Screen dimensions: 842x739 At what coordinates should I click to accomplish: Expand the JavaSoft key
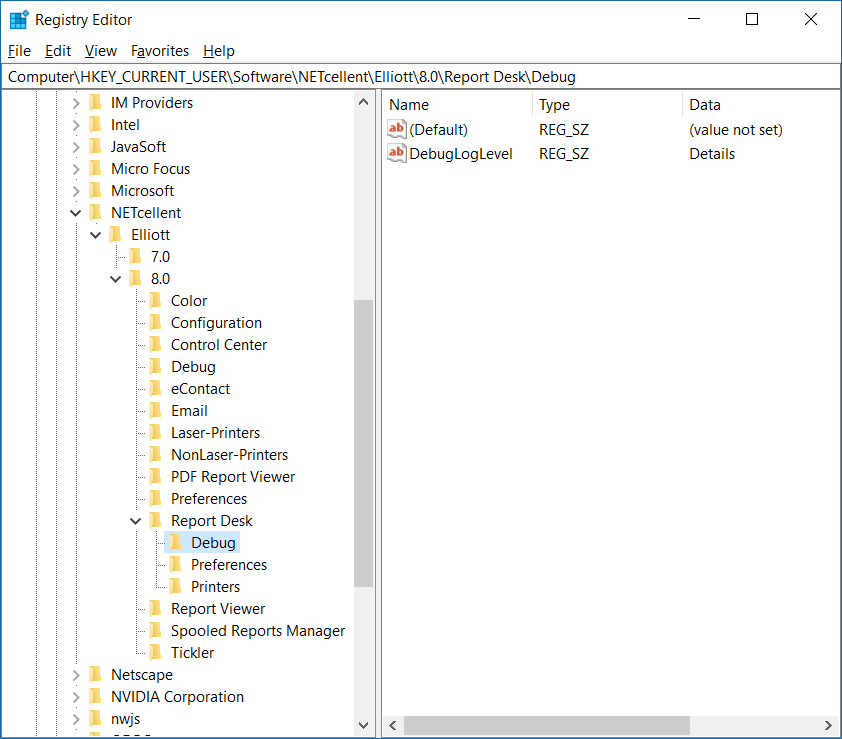[x=76, y=147]
